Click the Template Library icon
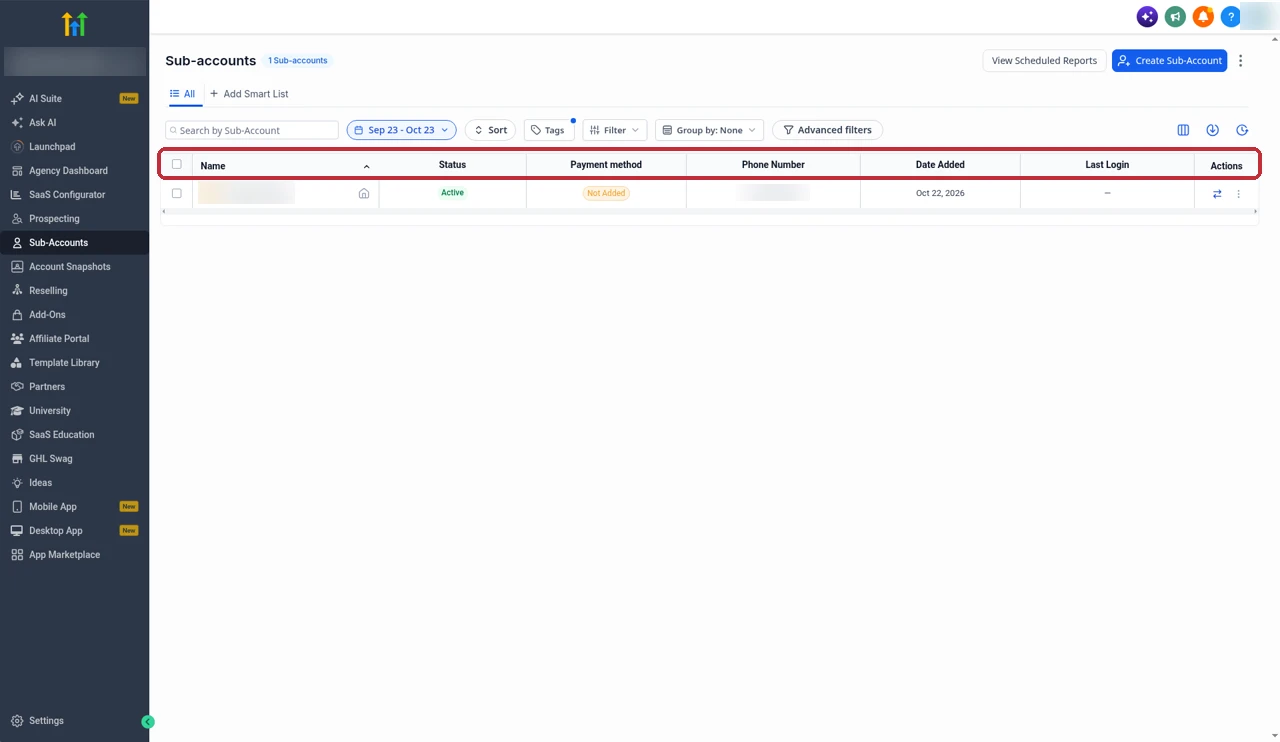This screenshot has height=742, width=1280. coord(17,363)
